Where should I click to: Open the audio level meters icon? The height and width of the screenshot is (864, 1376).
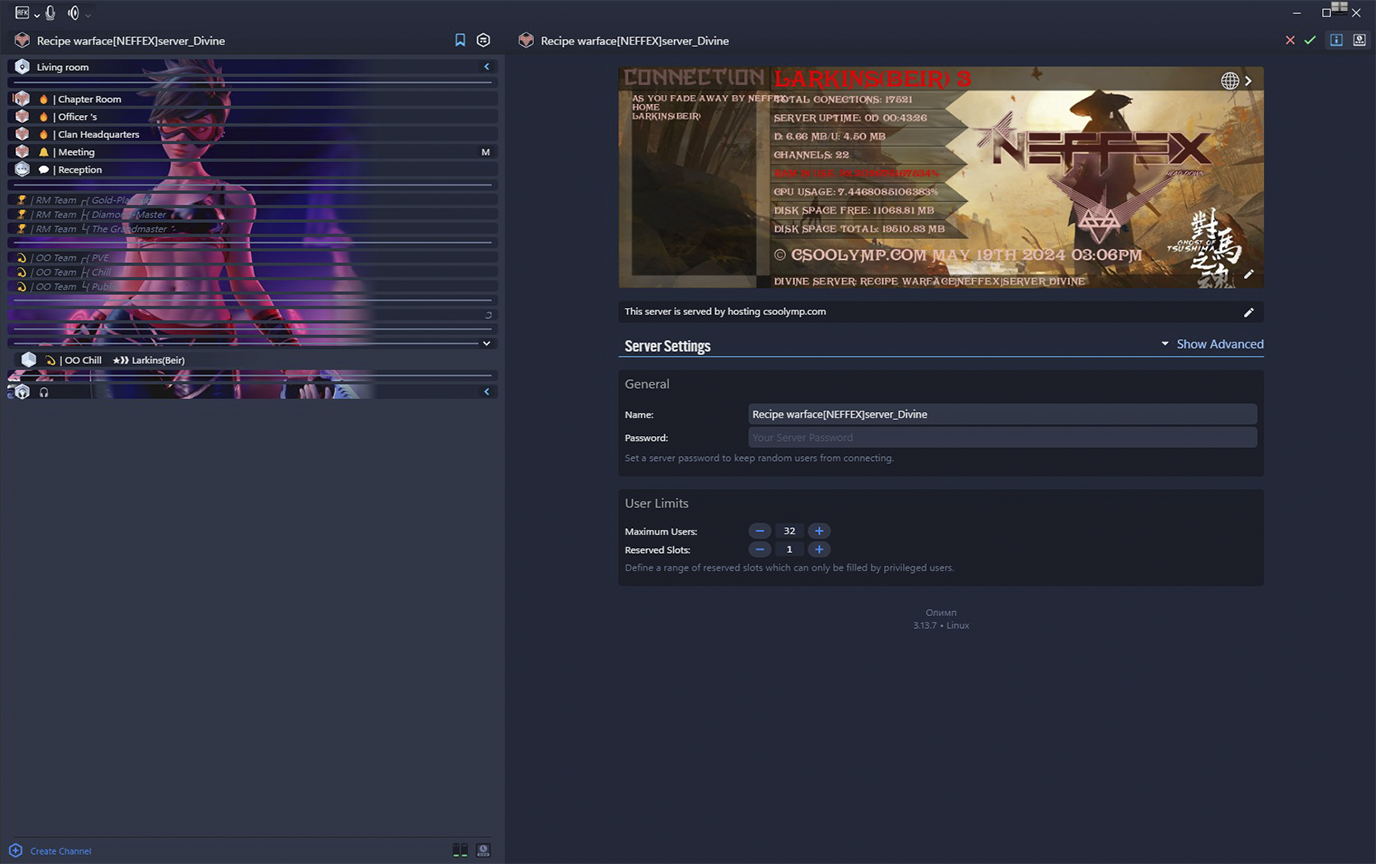tap(460, 850)
